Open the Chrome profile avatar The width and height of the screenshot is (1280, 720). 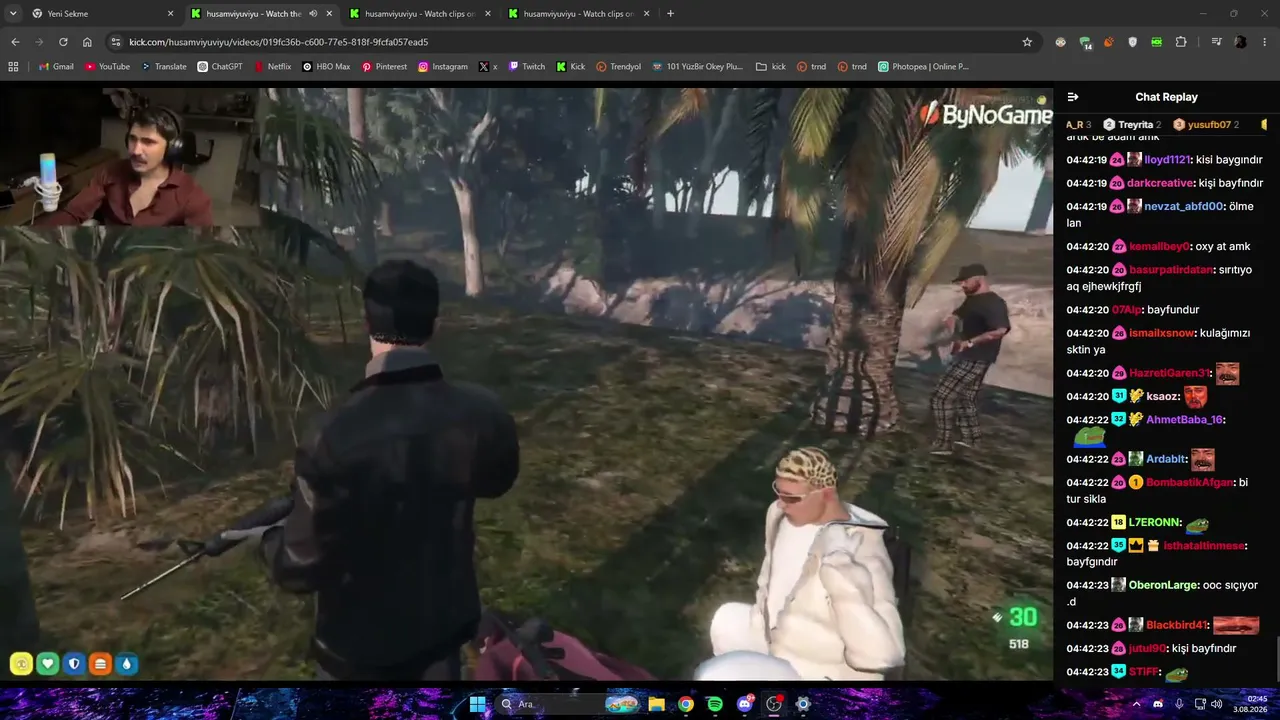[x=1240, y=42]
